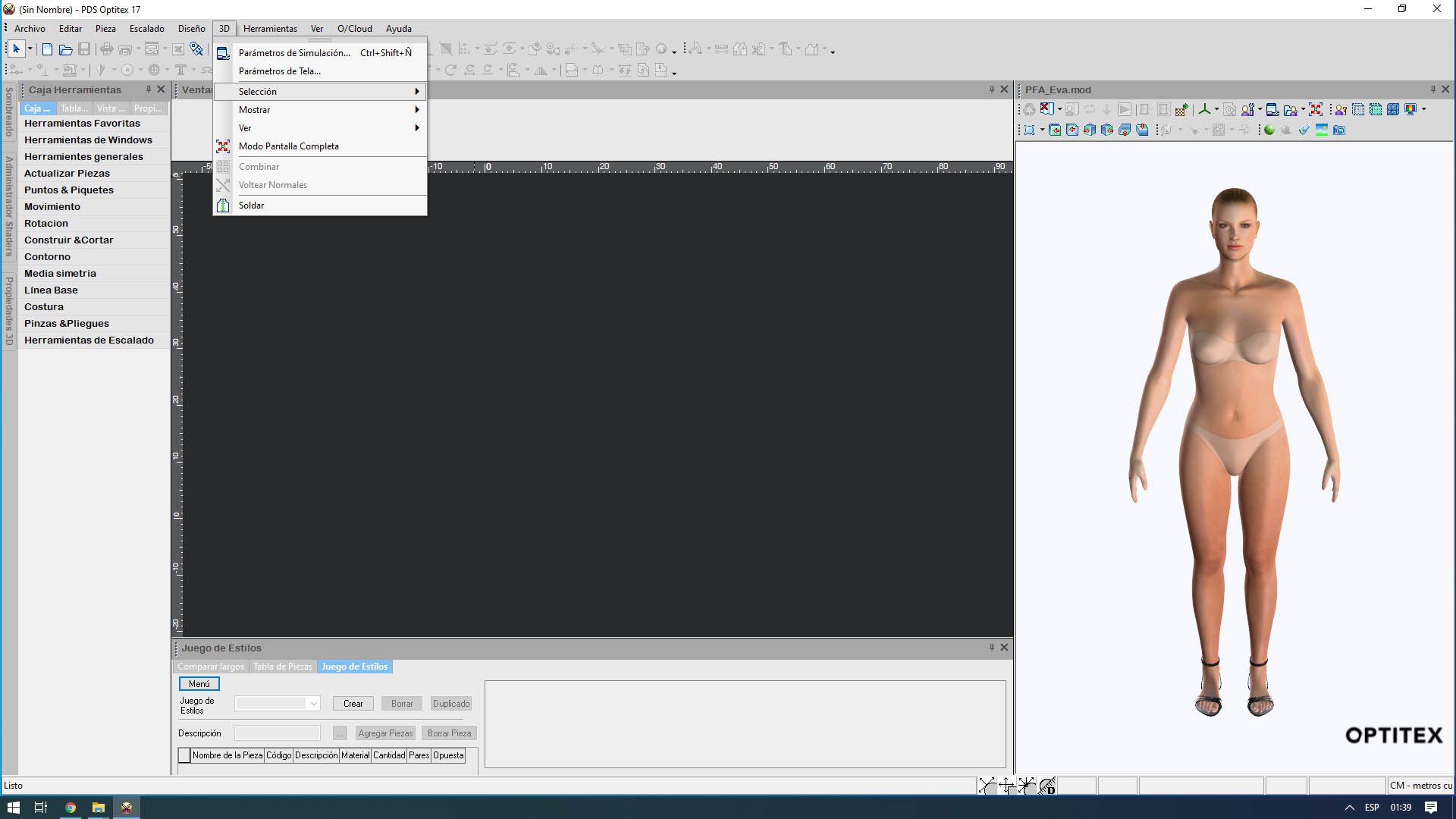
Task: Click the green sphere icon in 3D toolbar
Action: tap(1269, 130)
